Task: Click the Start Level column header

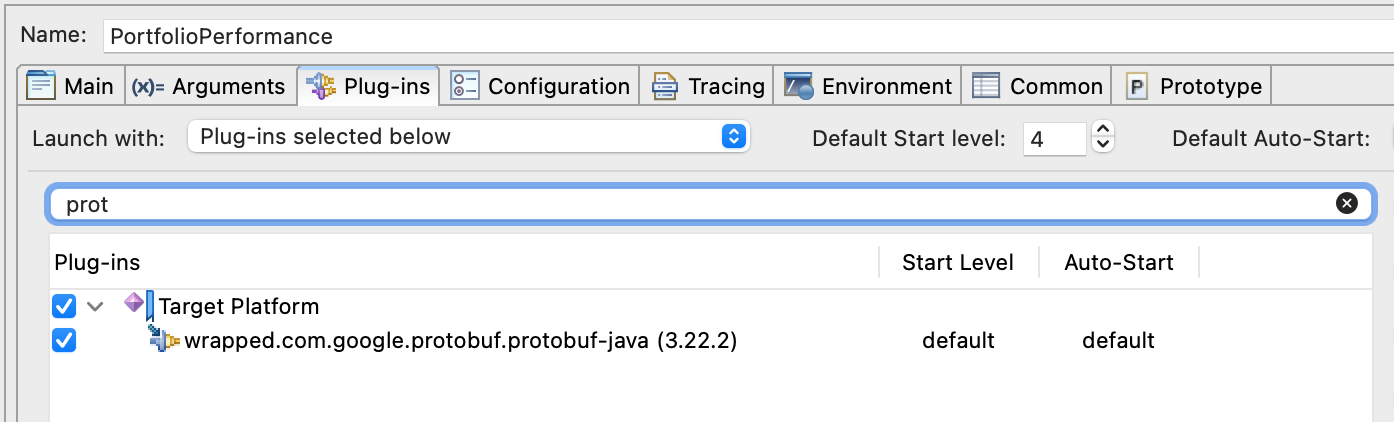Action: 957,263
